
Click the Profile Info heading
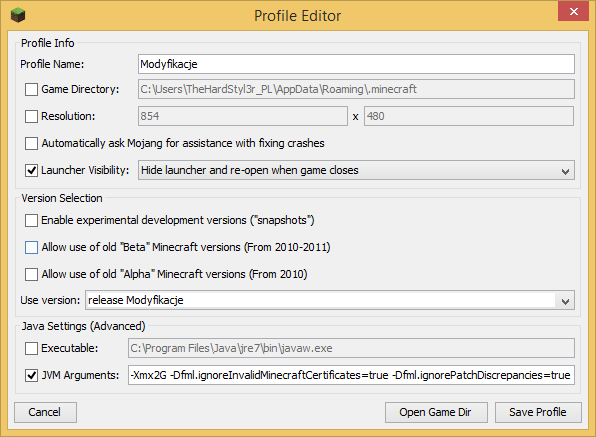[48, 43]
